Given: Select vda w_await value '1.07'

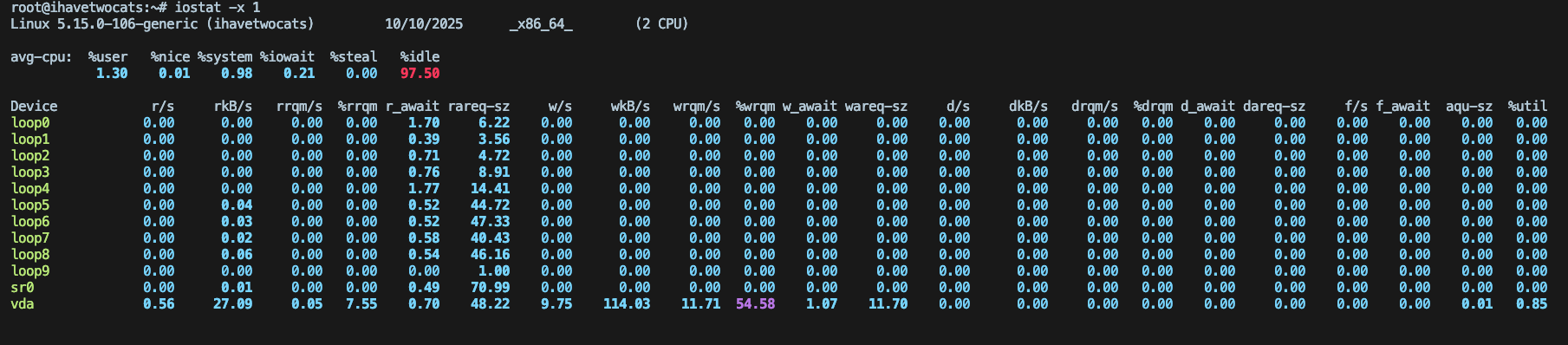Looking at the screenshot, I should click(822, 304).
